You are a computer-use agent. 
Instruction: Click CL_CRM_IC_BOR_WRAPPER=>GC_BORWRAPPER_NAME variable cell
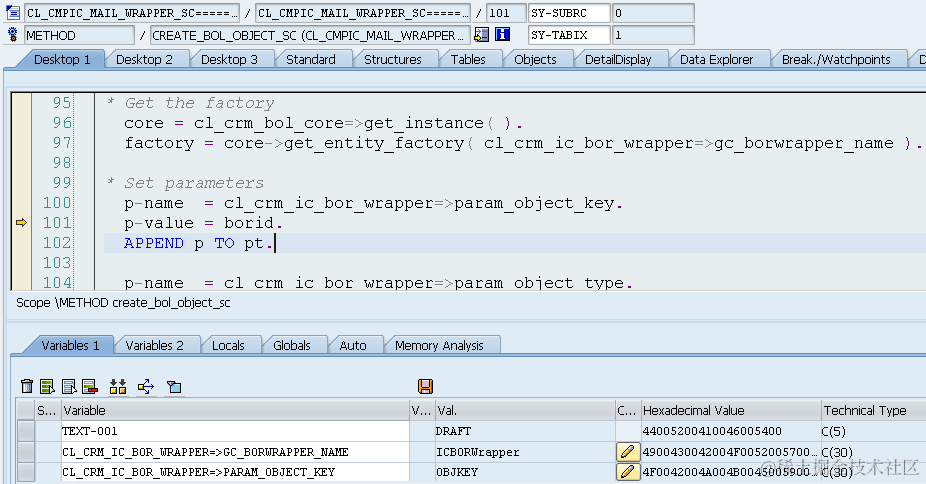235,452
